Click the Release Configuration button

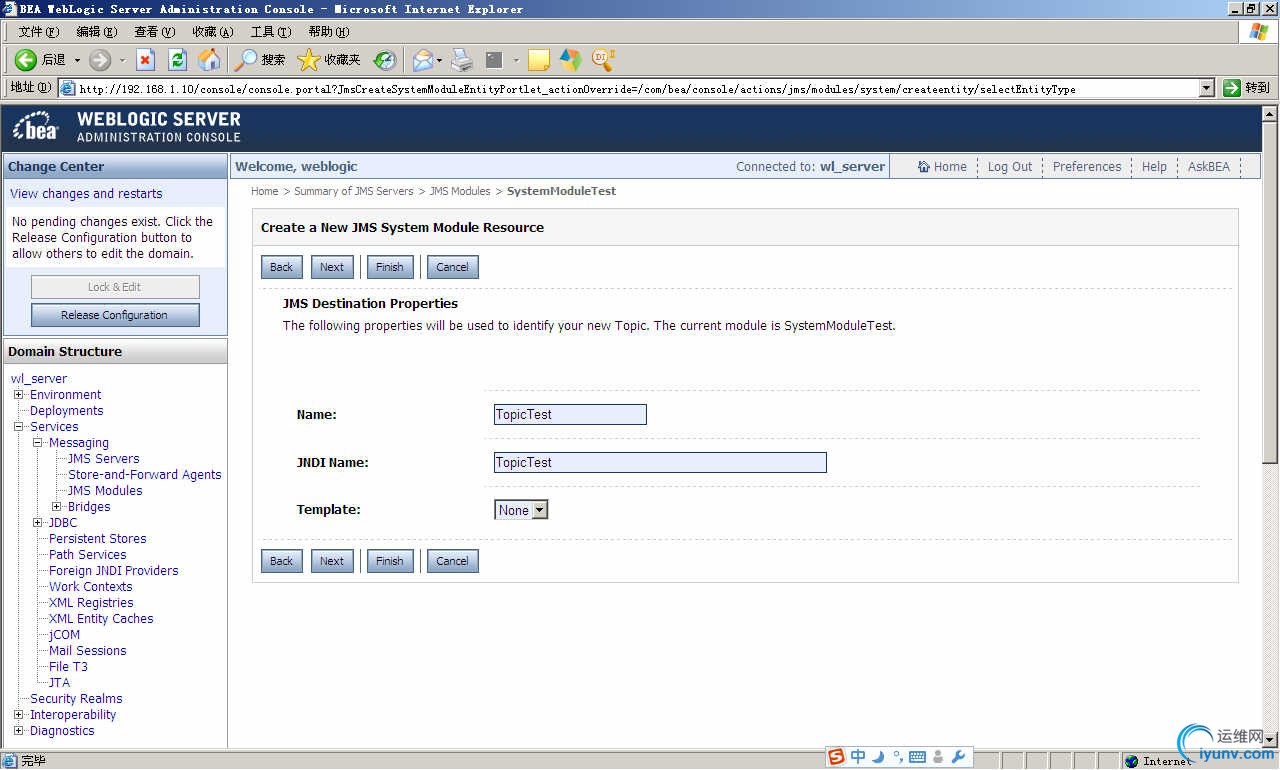[115, 315]
